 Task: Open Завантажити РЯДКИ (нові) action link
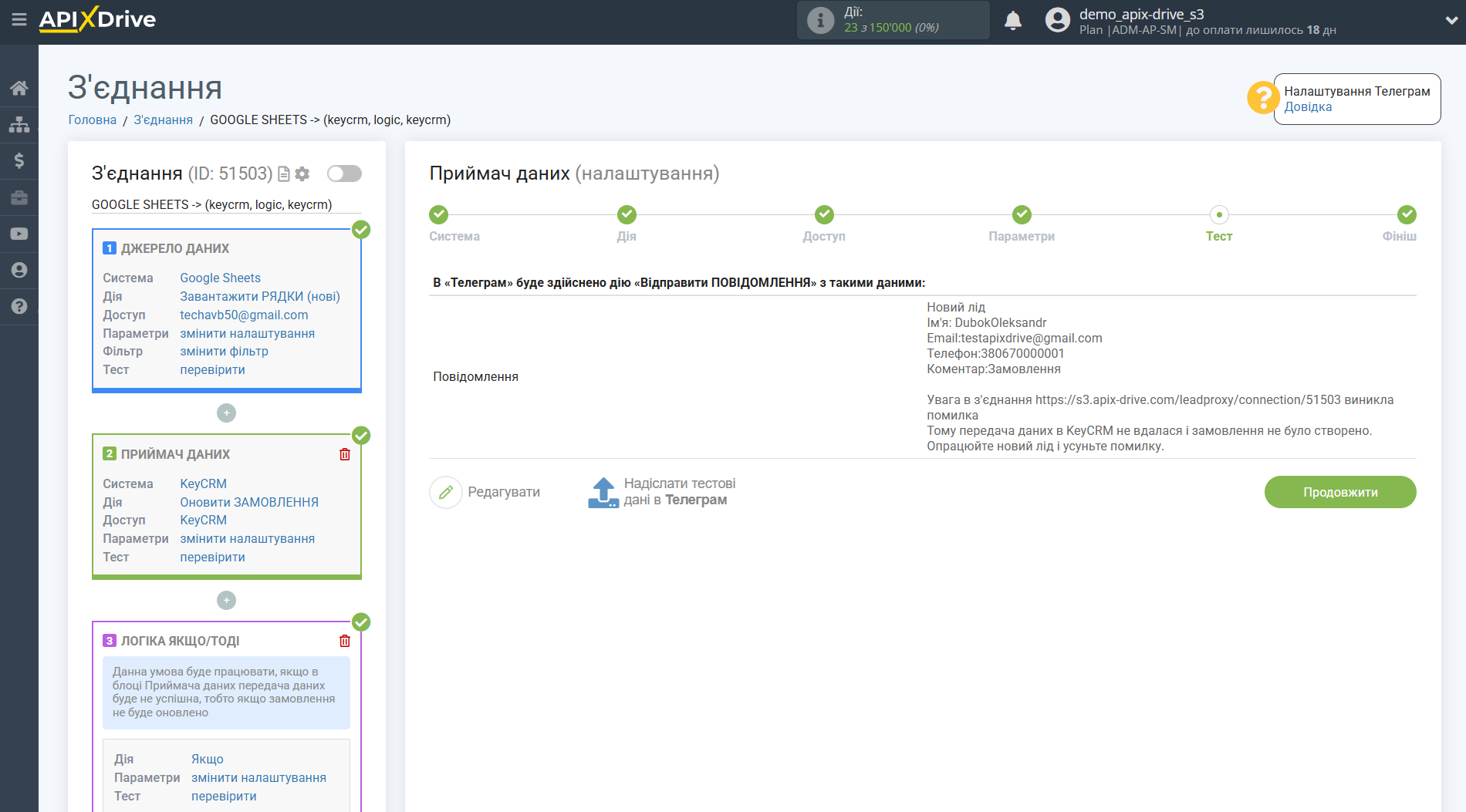(260, 296)
